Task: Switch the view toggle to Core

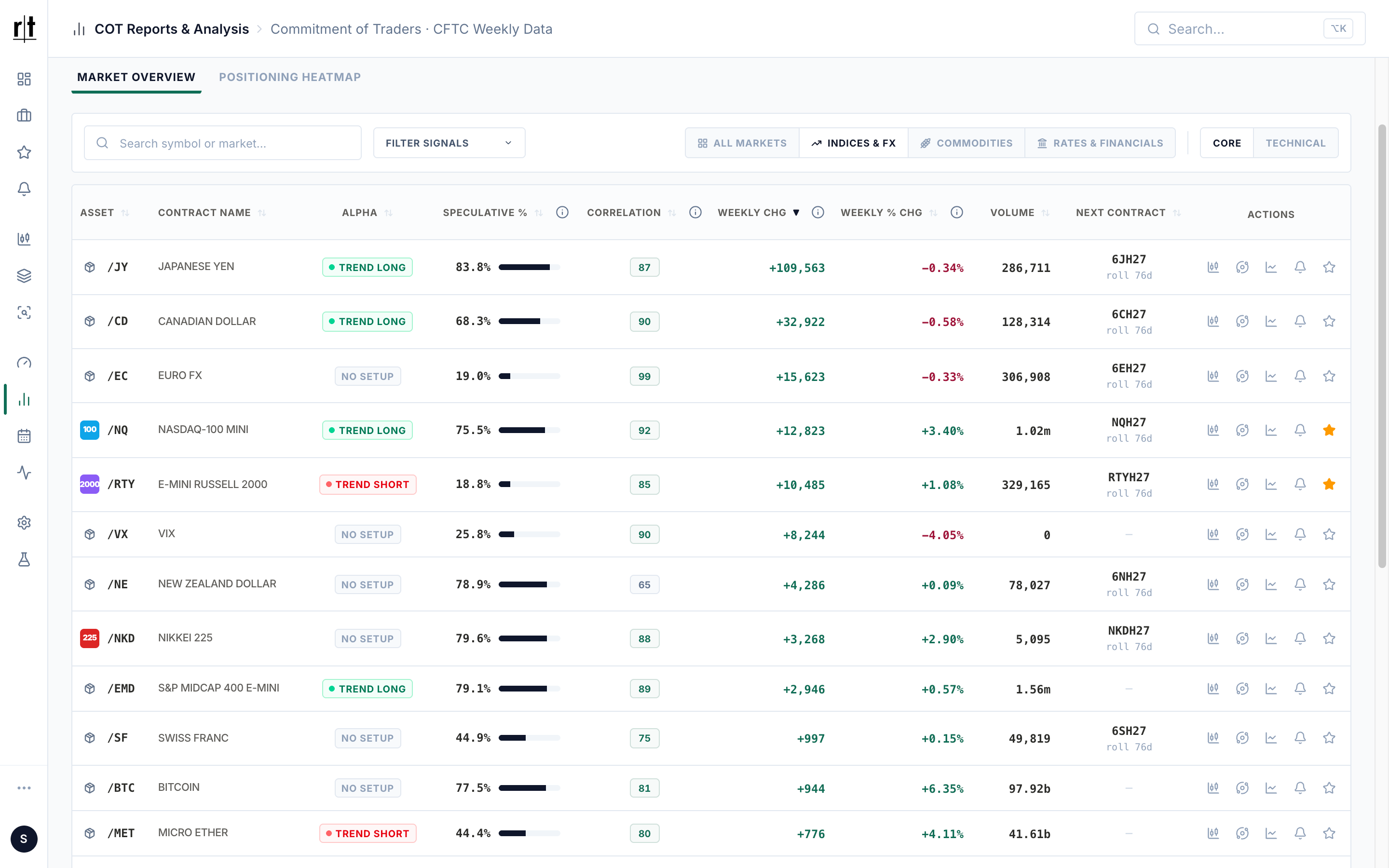Action: pos(1226,143)
